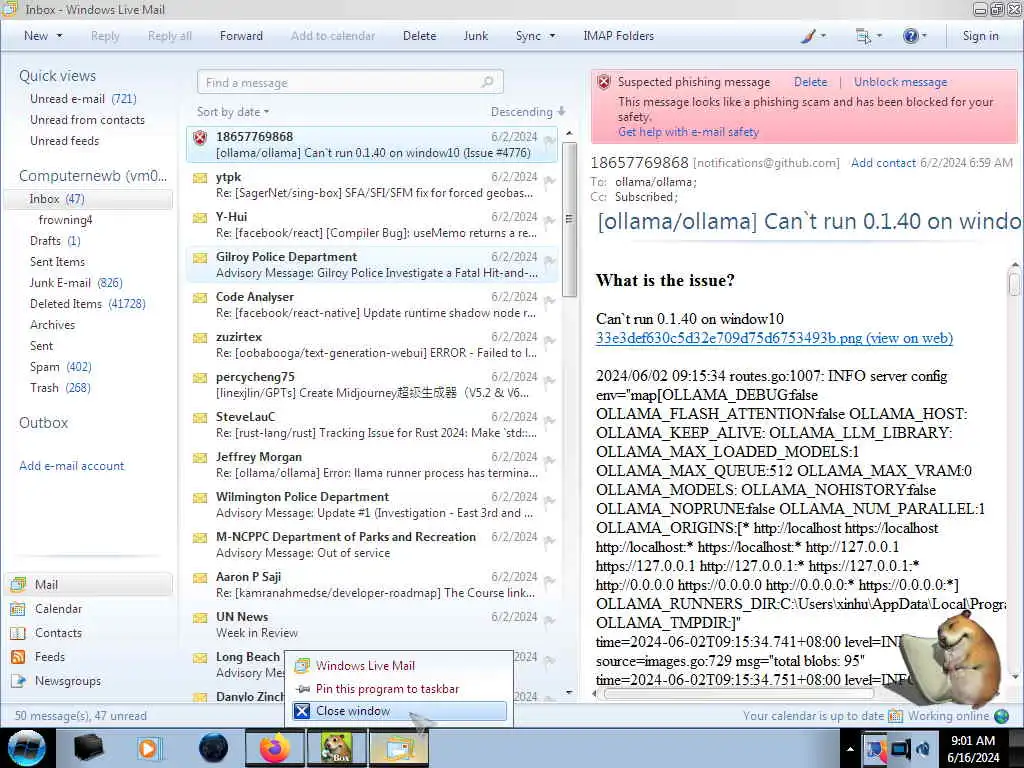This screenshot has height=768, width=1024.
Task: Flag the SteveLauC message
Action: tap(549, 421)
